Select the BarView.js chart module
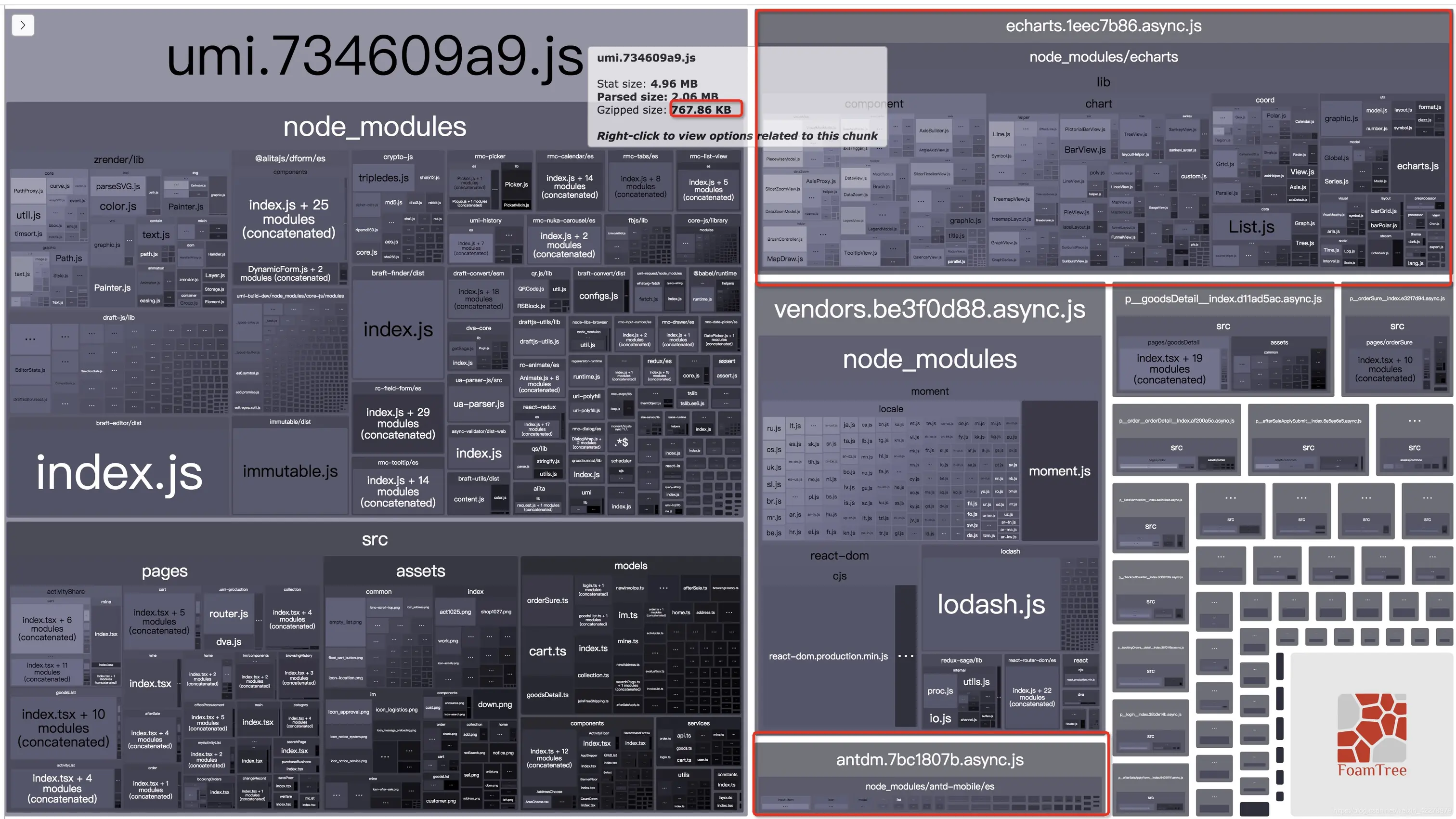Screen dimensions: 1456x819 pyautogui.click(x=1085, y=150)
